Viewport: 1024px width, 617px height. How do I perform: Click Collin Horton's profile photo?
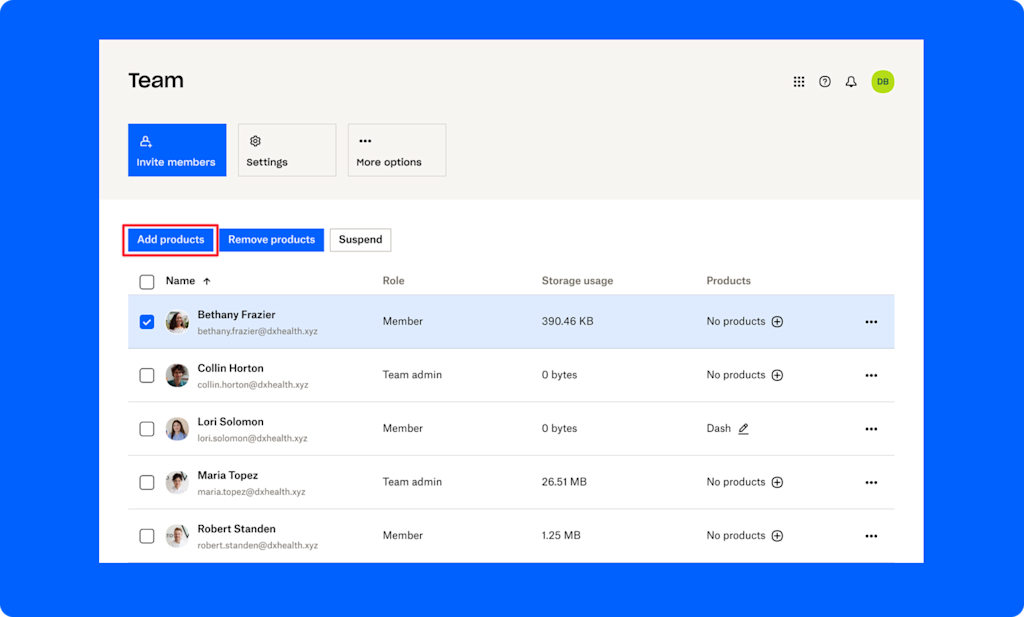(x=177, y=375)
